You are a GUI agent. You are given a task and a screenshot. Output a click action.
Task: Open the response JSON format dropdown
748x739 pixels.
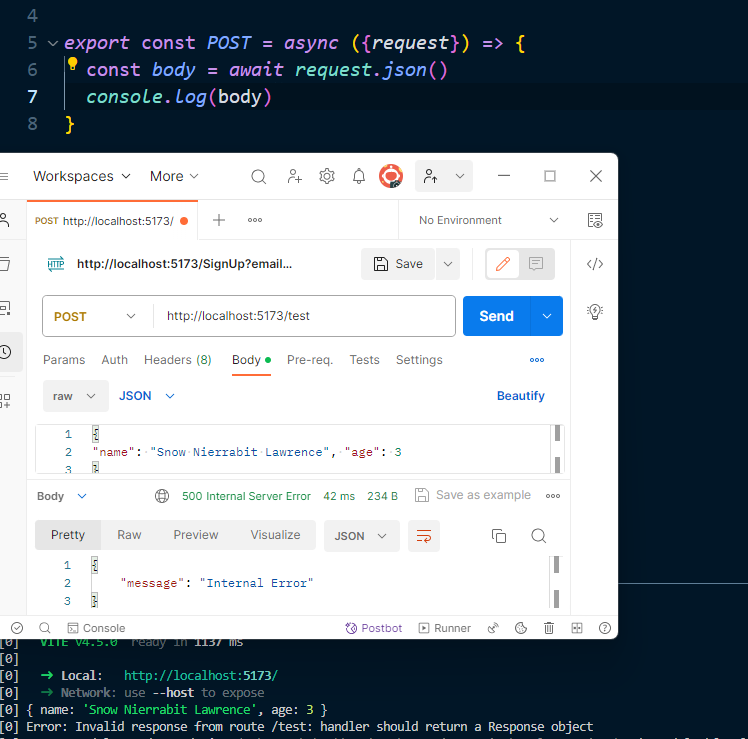[x=361, y=536]
